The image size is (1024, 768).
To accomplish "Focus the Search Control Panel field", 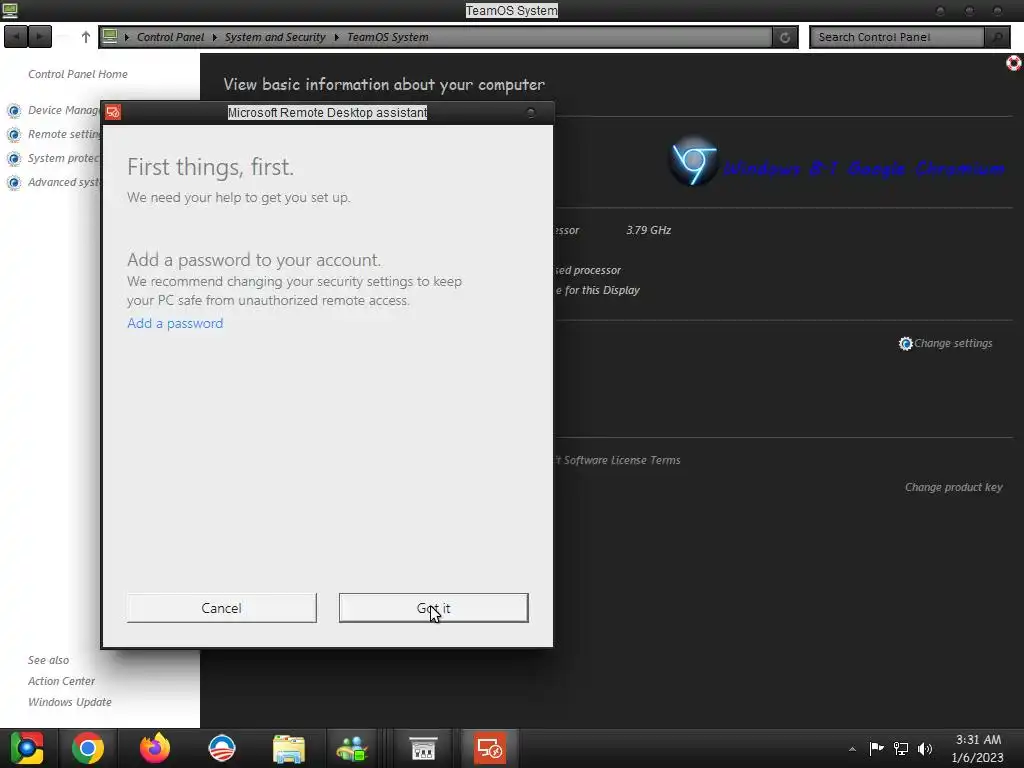I will (x=897, y=37).
